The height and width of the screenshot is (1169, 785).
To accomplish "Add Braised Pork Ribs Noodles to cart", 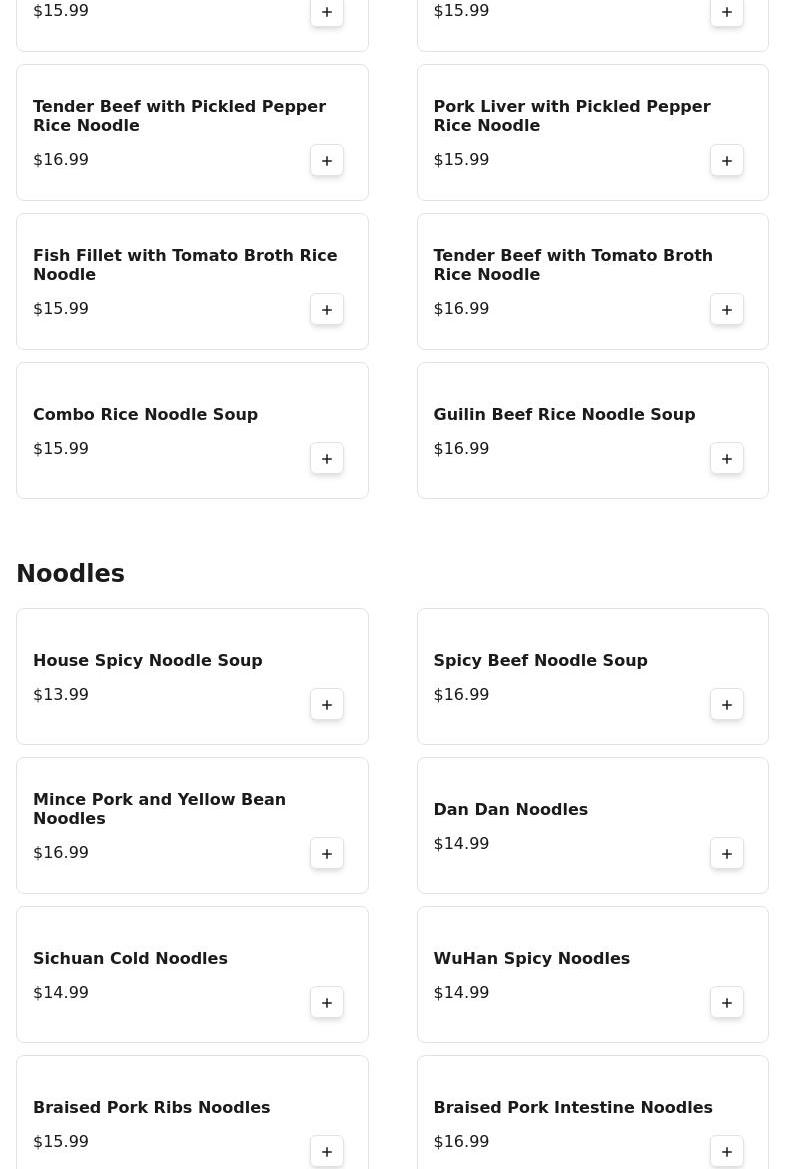I will (327, 1152).
